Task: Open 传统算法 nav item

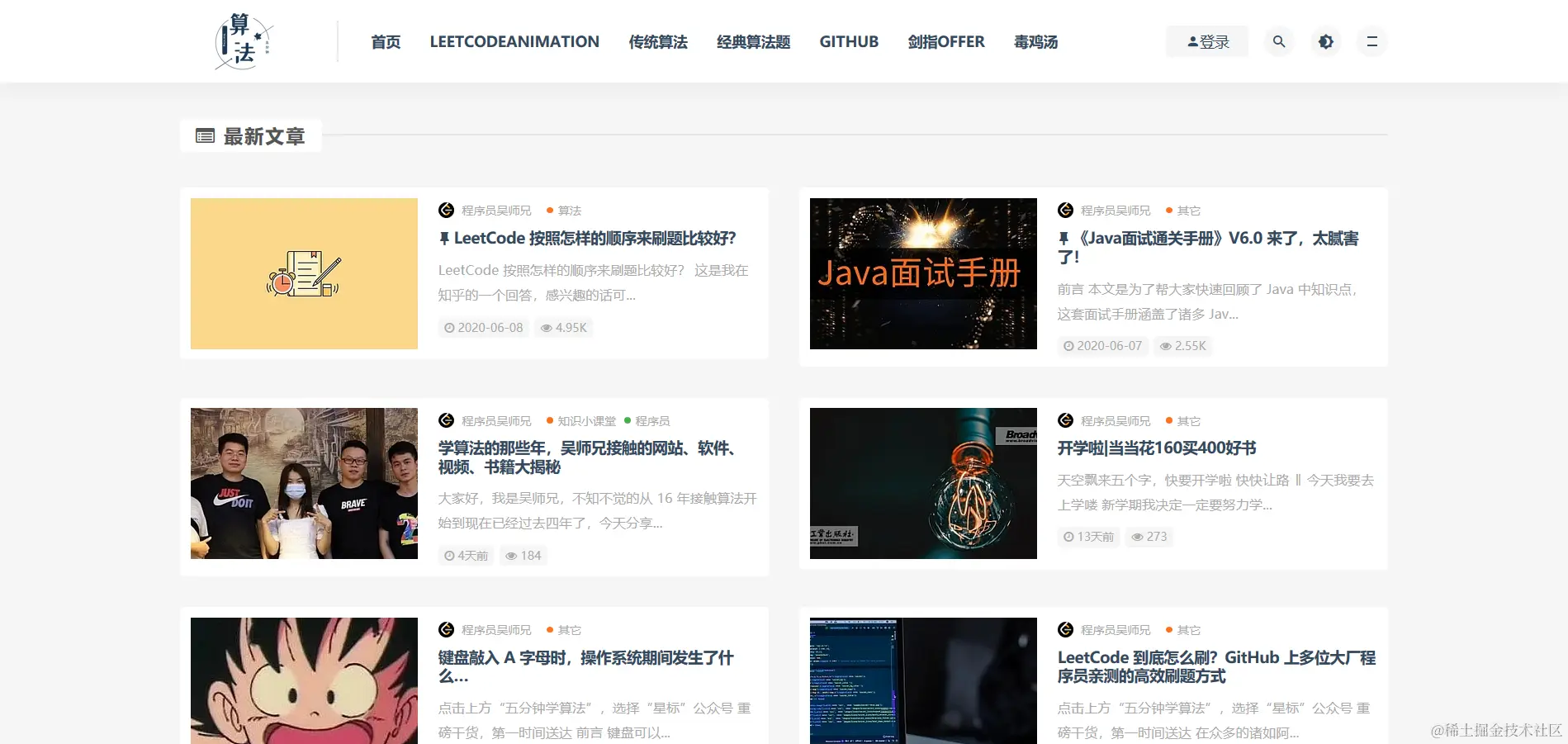Action: (x=658, y=41)
